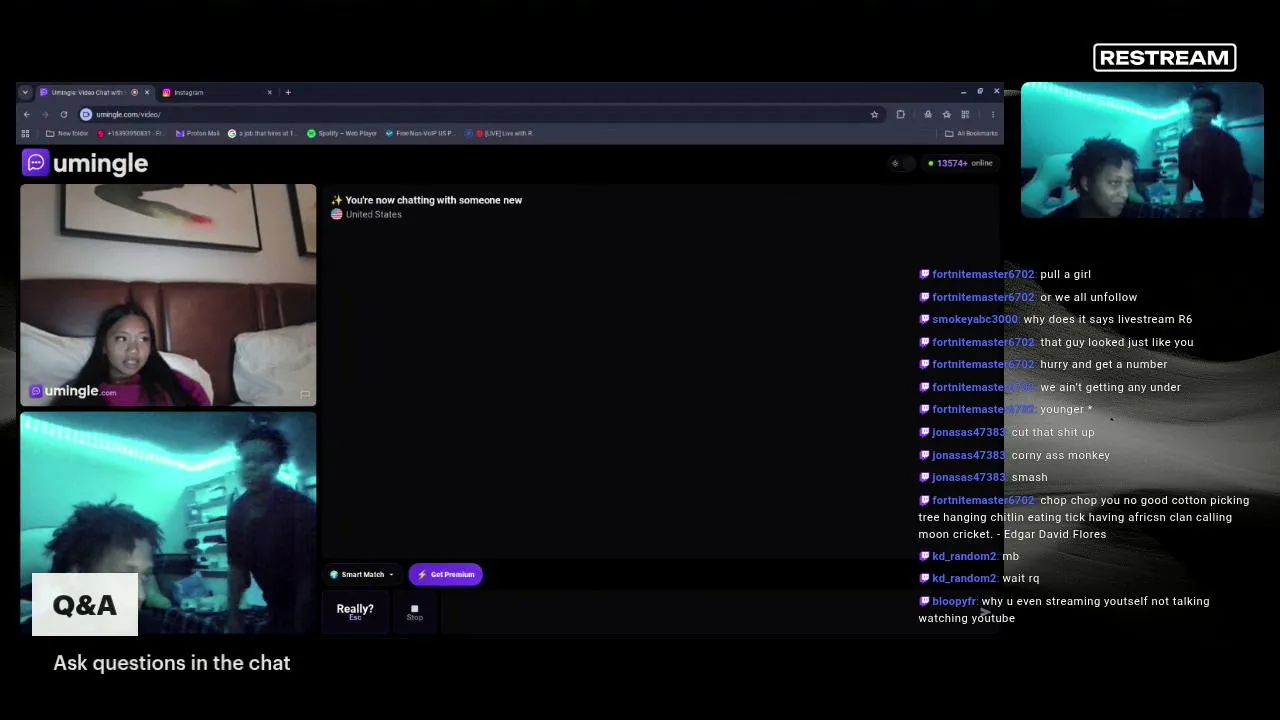Open the FreeNon-VoIP US bookmark
Image resolution: width=1280 pixels, height=720 pixels.
(x=420, y=133)
